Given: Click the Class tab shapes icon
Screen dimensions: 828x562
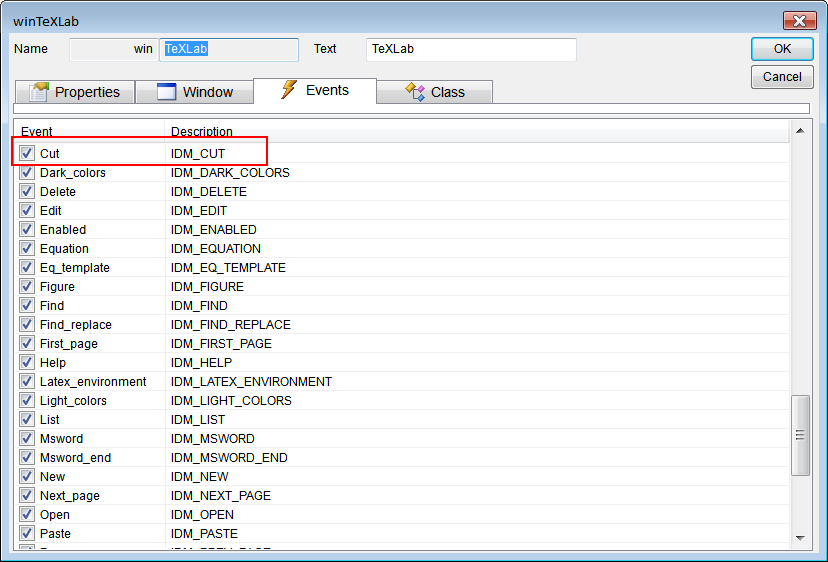Looking at the screenshot, I should point(415,92).
